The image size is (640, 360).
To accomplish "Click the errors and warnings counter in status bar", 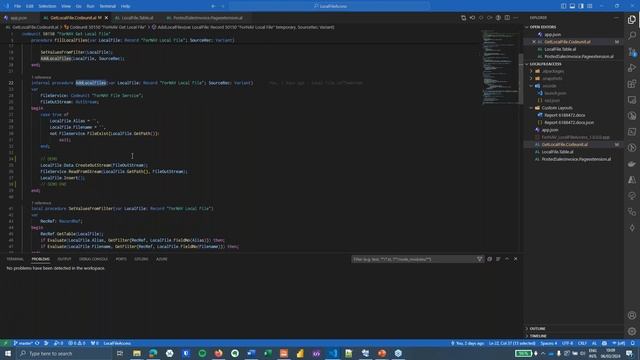I will [x=77, y=343].
